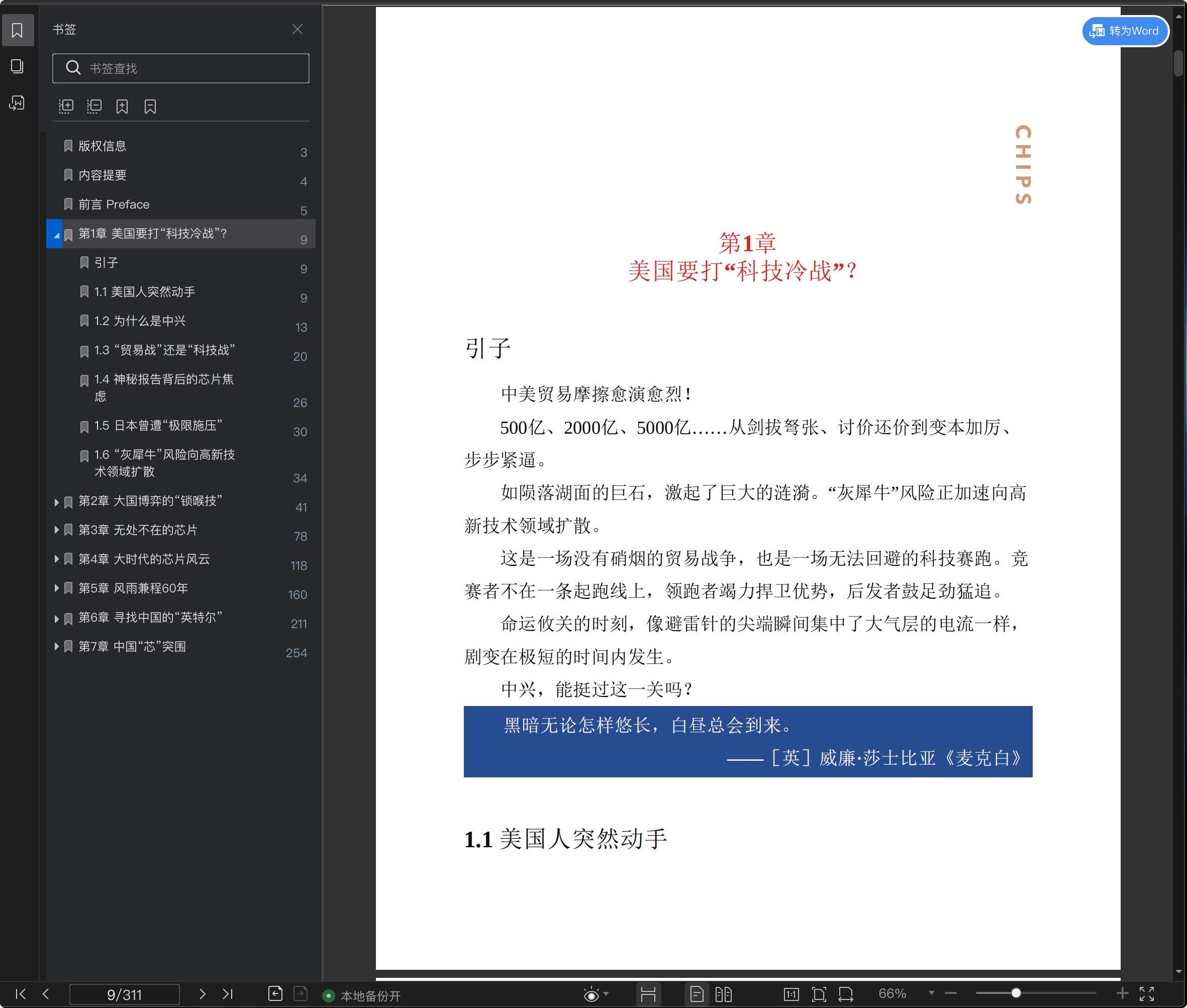1187x1008 pixels.
Task: Close the bookmarks panel
Action: coord(297,29)
